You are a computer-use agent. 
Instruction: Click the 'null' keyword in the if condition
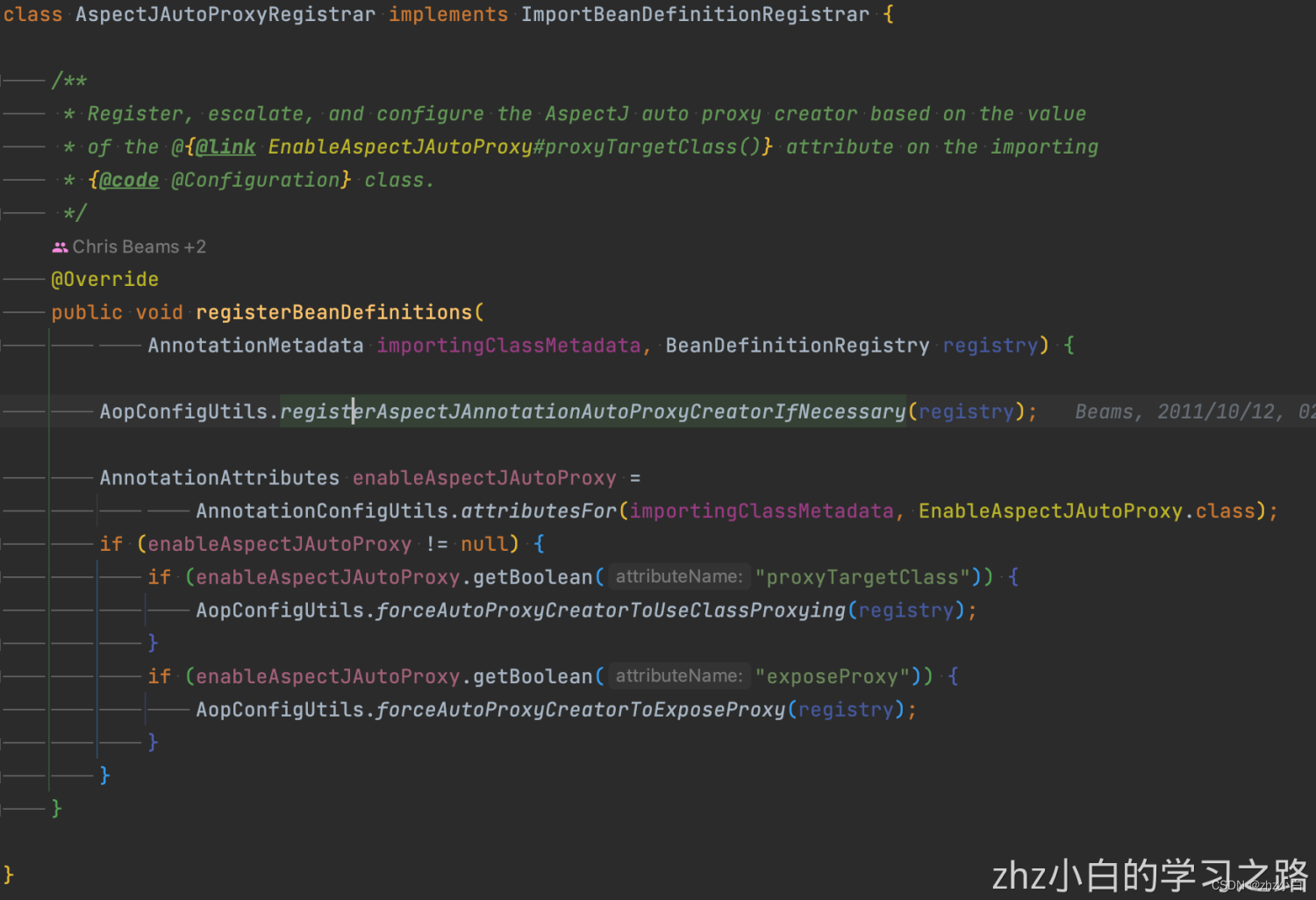[x=484, y=545]
